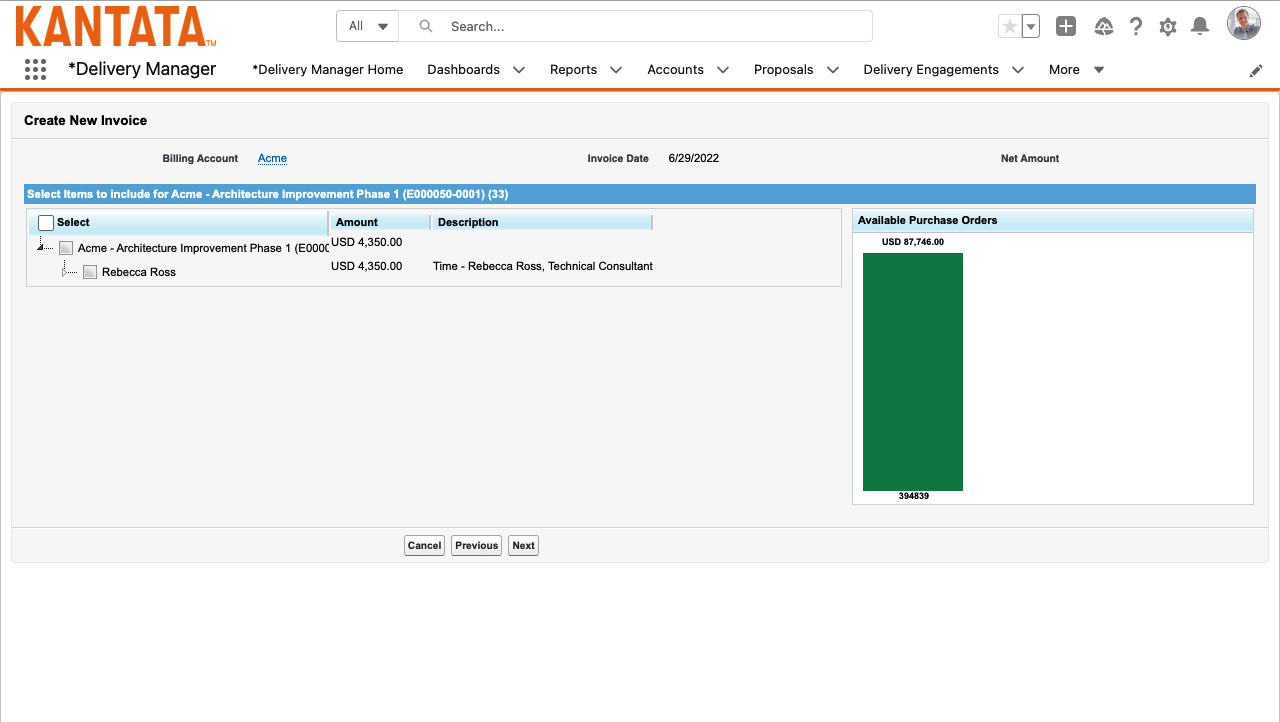Check the Rebecca Ross item checkbox

coord(90,272)
